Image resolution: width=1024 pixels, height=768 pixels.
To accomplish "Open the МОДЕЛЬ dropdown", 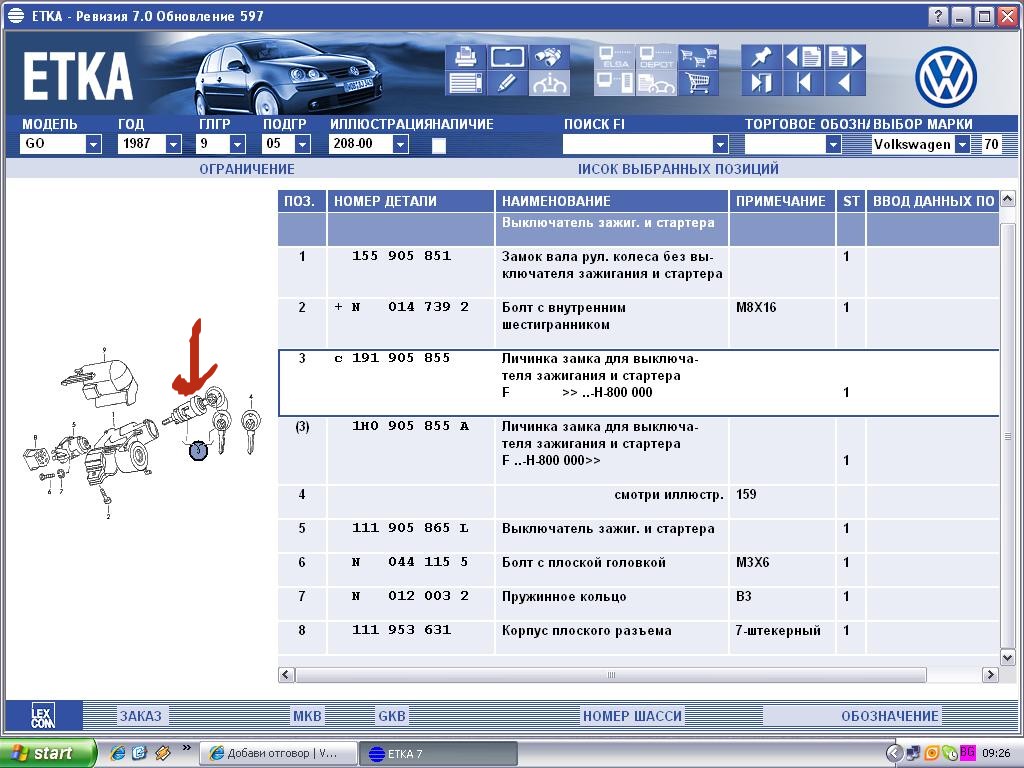I will (93, 144).
